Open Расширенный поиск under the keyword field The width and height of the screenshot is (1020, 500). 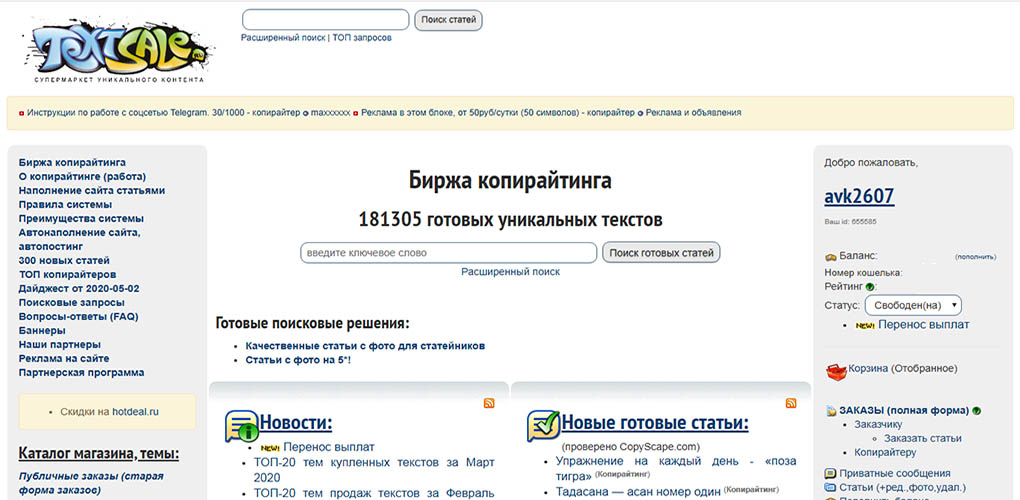tap(511, 272)
